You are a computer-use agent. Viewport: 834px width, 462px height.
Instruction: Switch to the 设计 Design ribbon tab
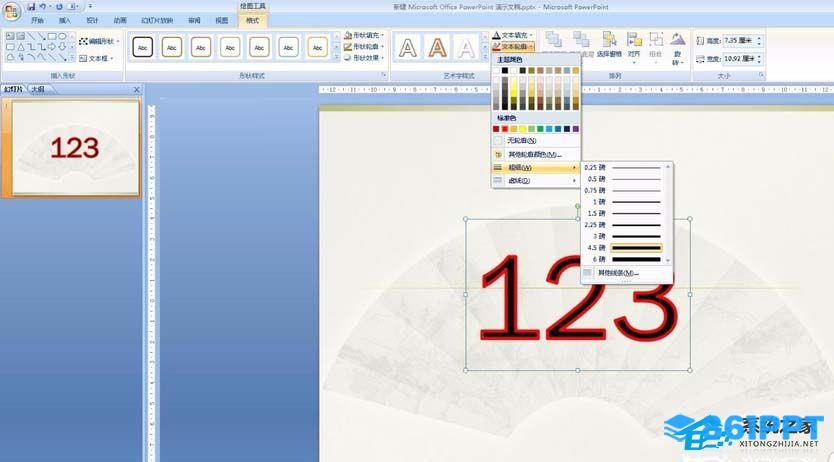coord(93,20)
